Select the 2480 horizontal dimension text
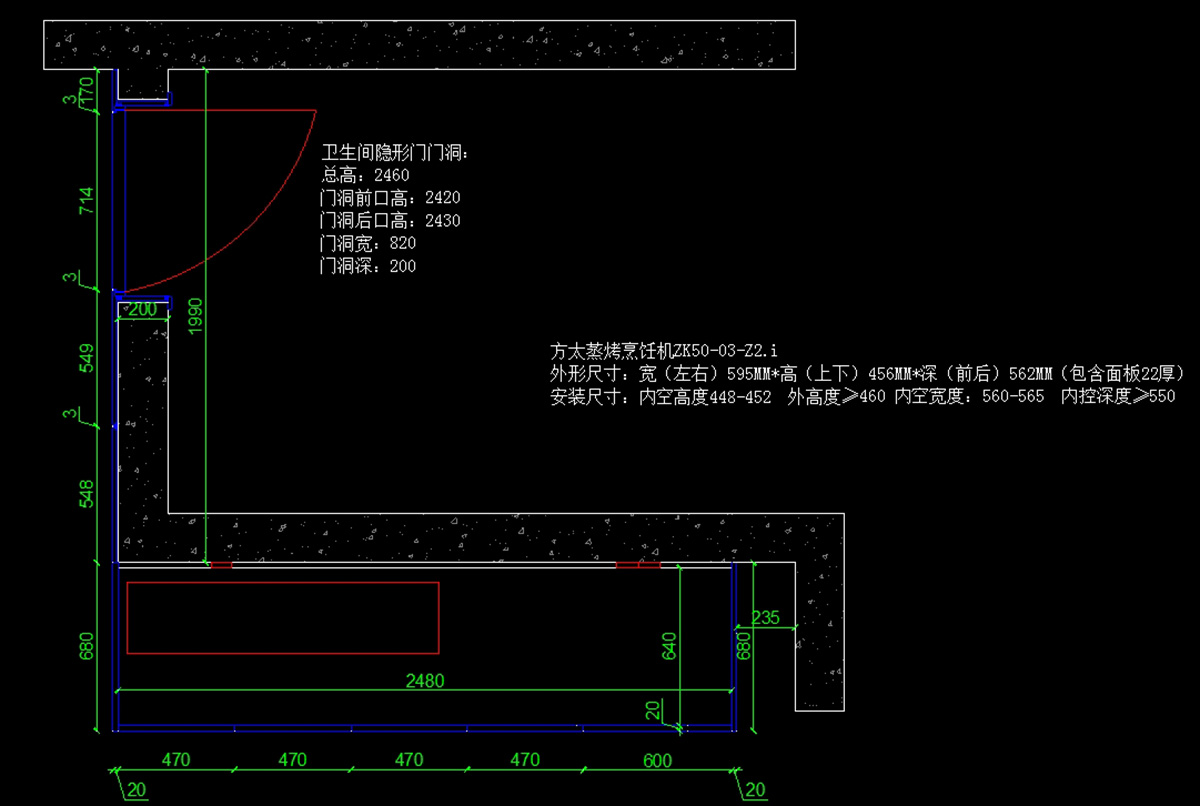 (x=425, y=680)
